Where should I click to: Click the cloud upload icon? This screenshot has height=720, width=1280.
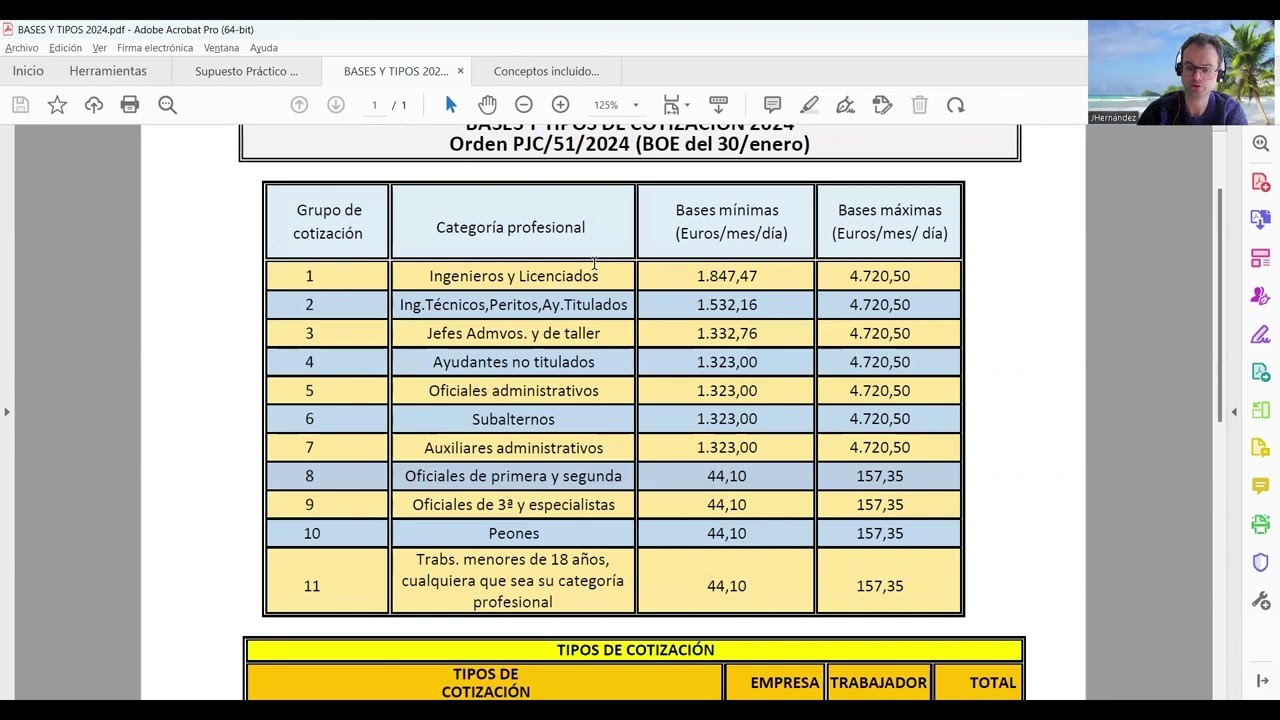(x=94, y=105)
